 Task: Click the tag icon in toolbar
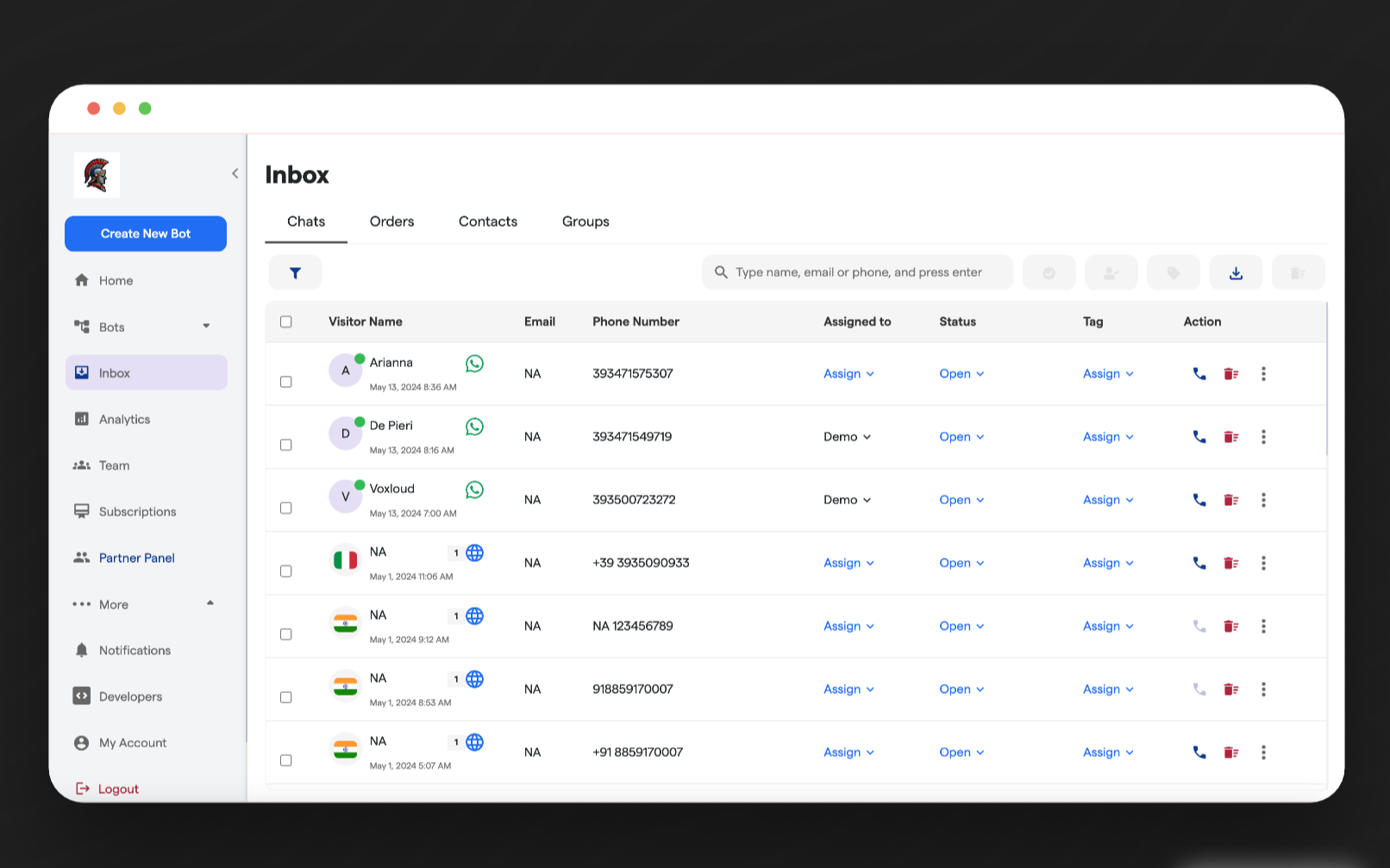point(1173,273)
